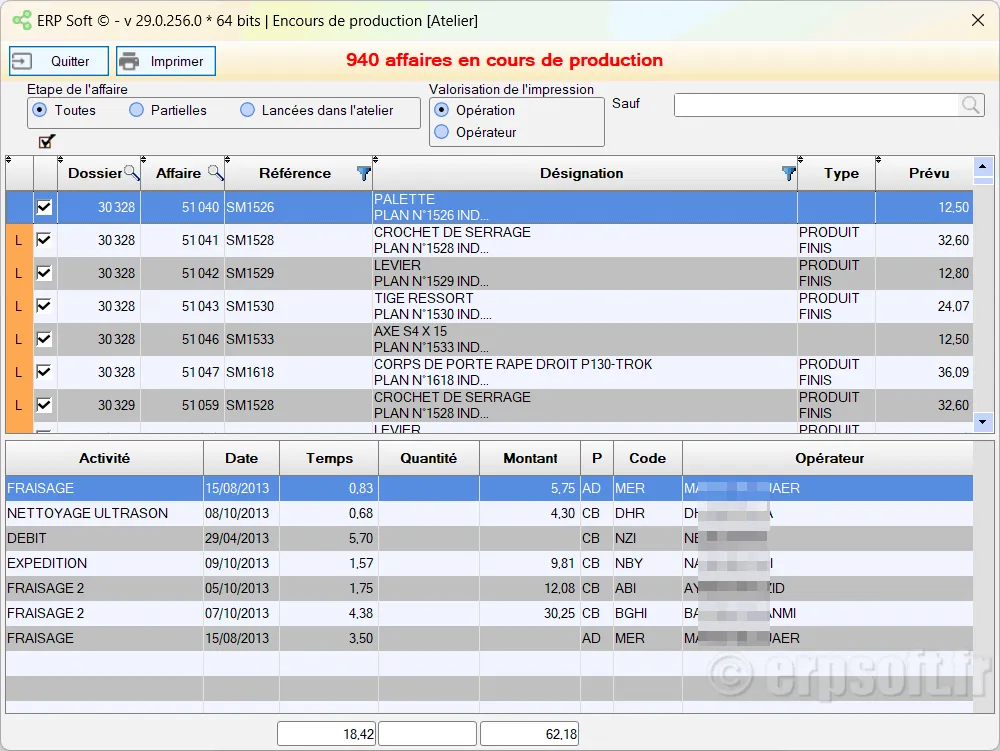Screen dimensions: 1000x751
Task: Choose Lancées dans l'atelier radio option
Action: click(248, 110)
